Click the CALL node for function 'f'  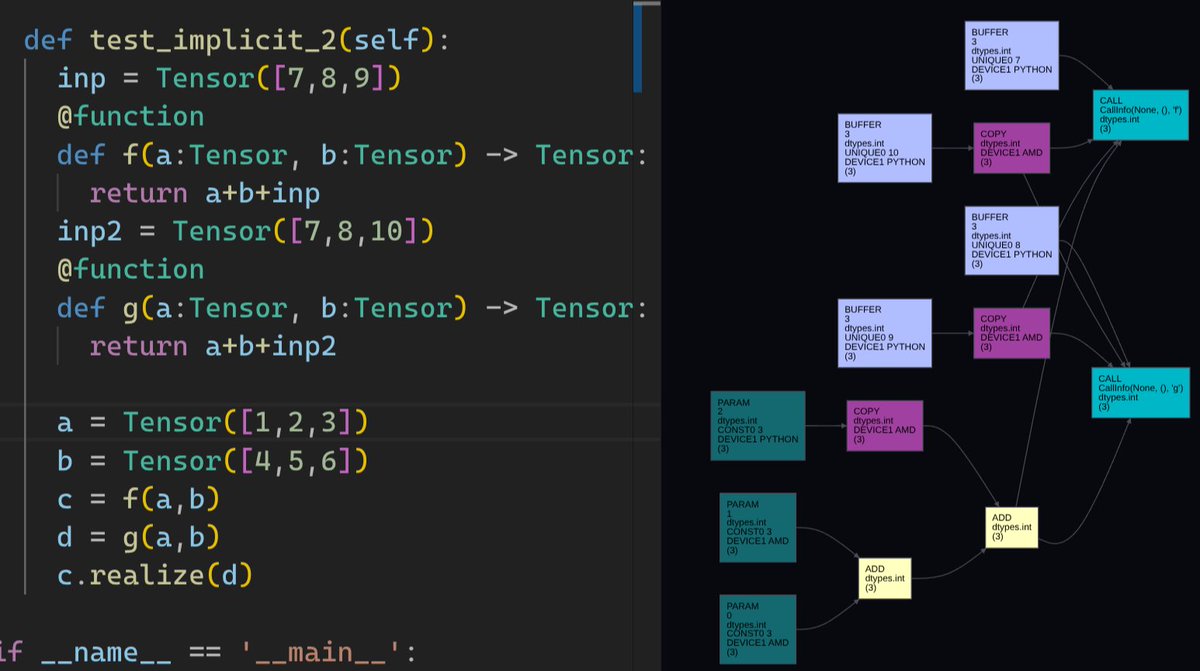(1132, 114)
